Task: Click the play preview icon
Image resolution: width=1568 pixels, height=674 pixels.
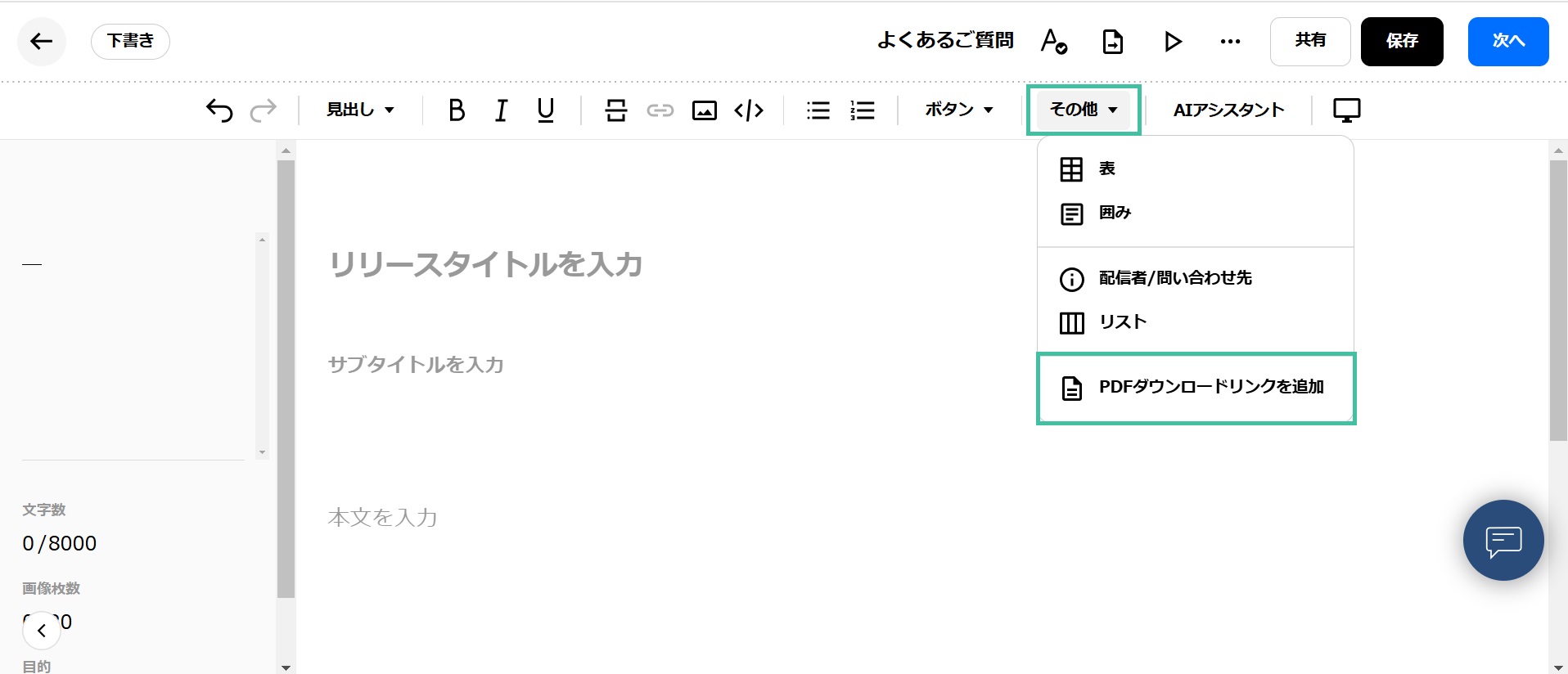Action: (1173, 42)
